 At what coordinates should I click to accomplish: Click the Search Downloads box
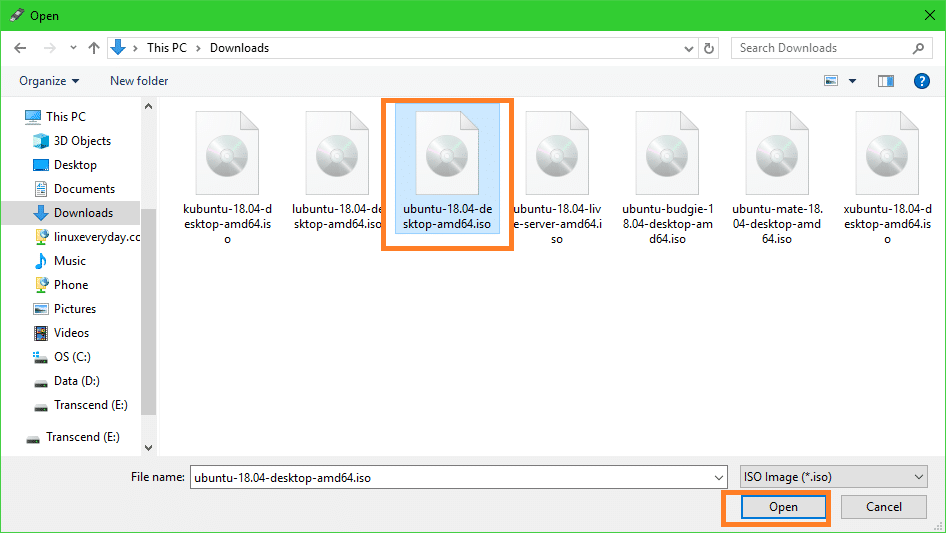820,48
